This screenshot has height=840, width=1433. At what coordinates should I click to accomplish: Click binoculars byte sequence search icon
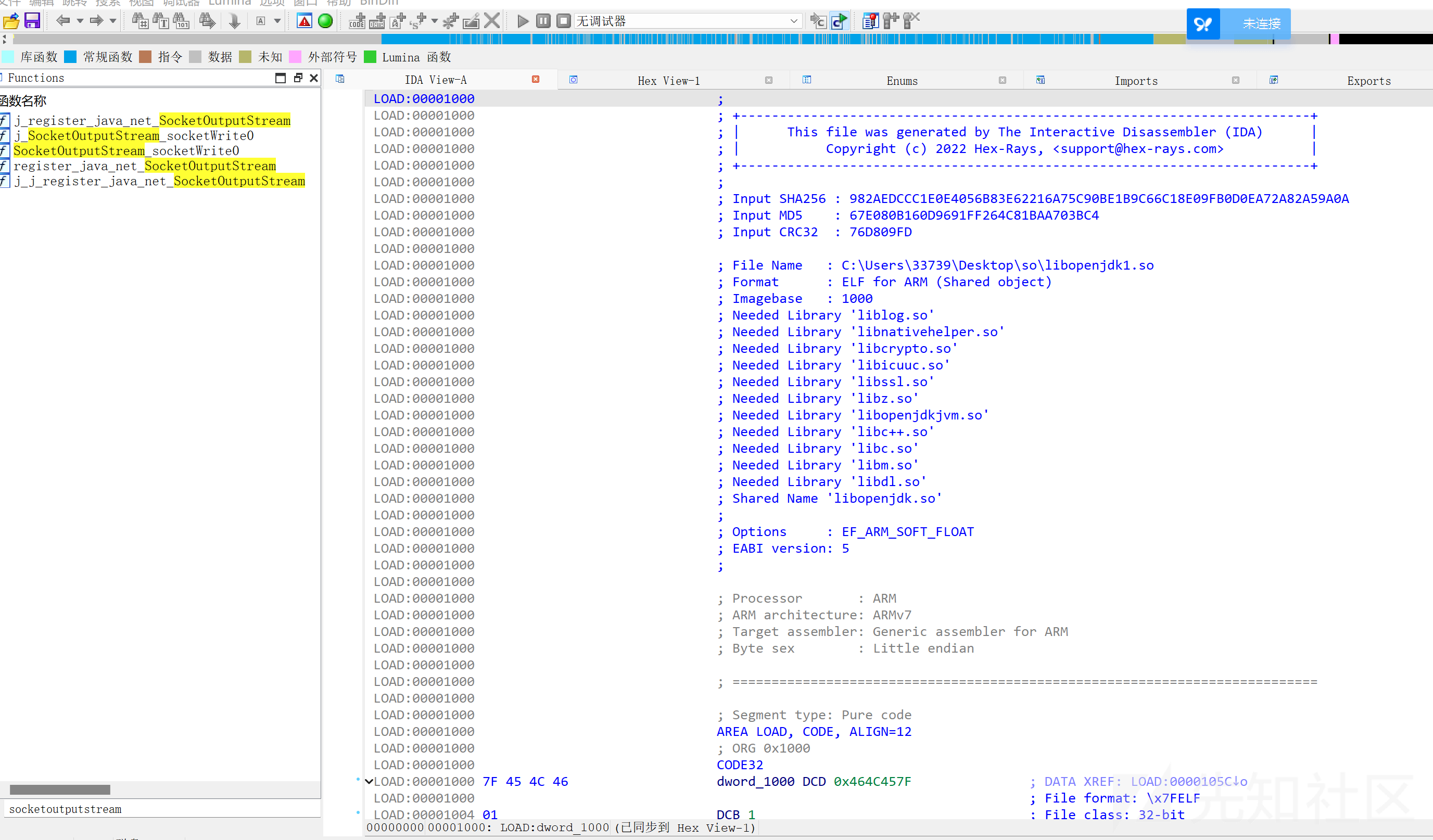point(181,21)
